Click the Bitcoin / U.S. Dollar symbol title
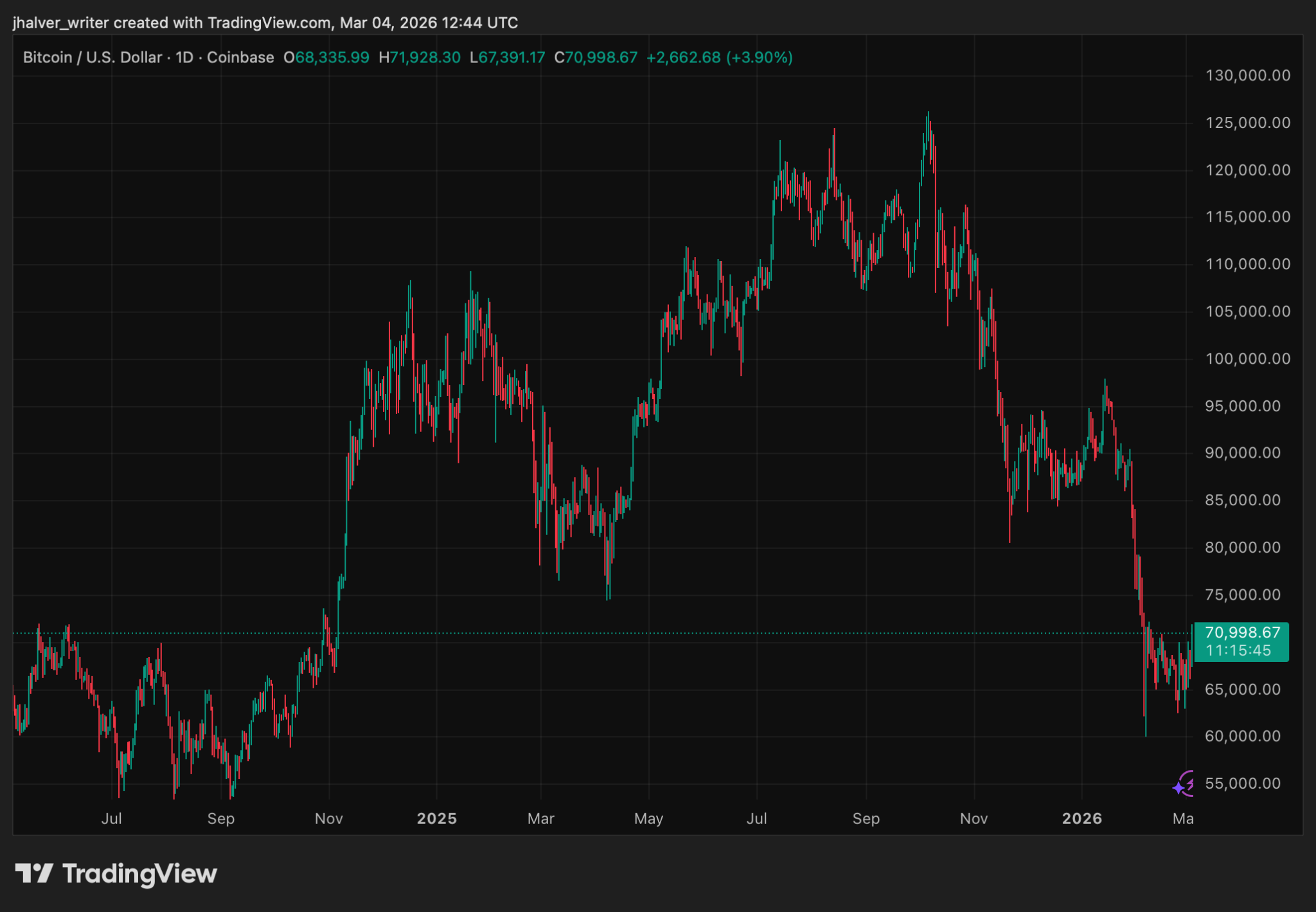1316x912 pixels. 93,58
